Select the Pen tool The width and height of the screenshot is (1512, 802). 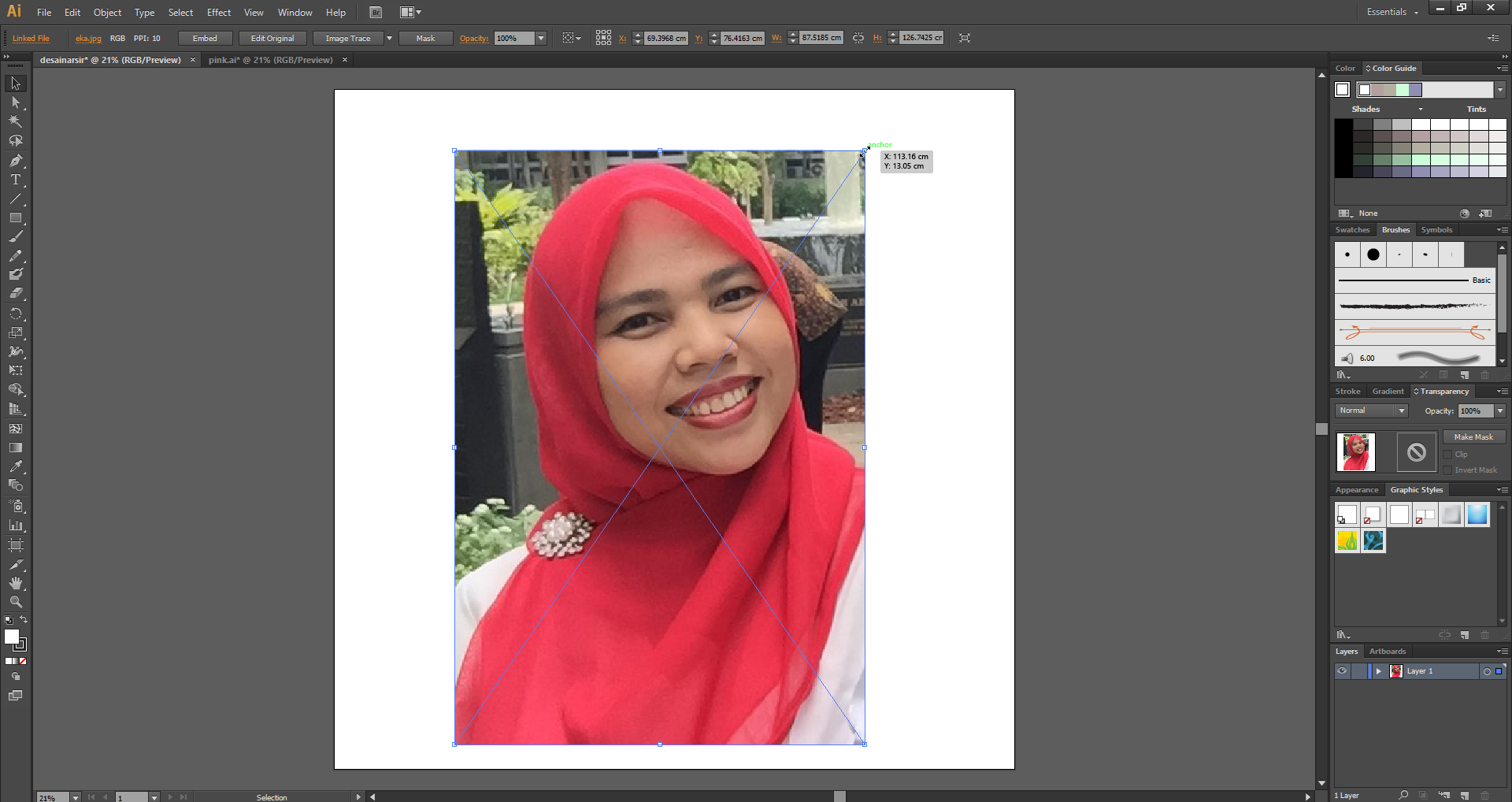click(x=16, y=160)
